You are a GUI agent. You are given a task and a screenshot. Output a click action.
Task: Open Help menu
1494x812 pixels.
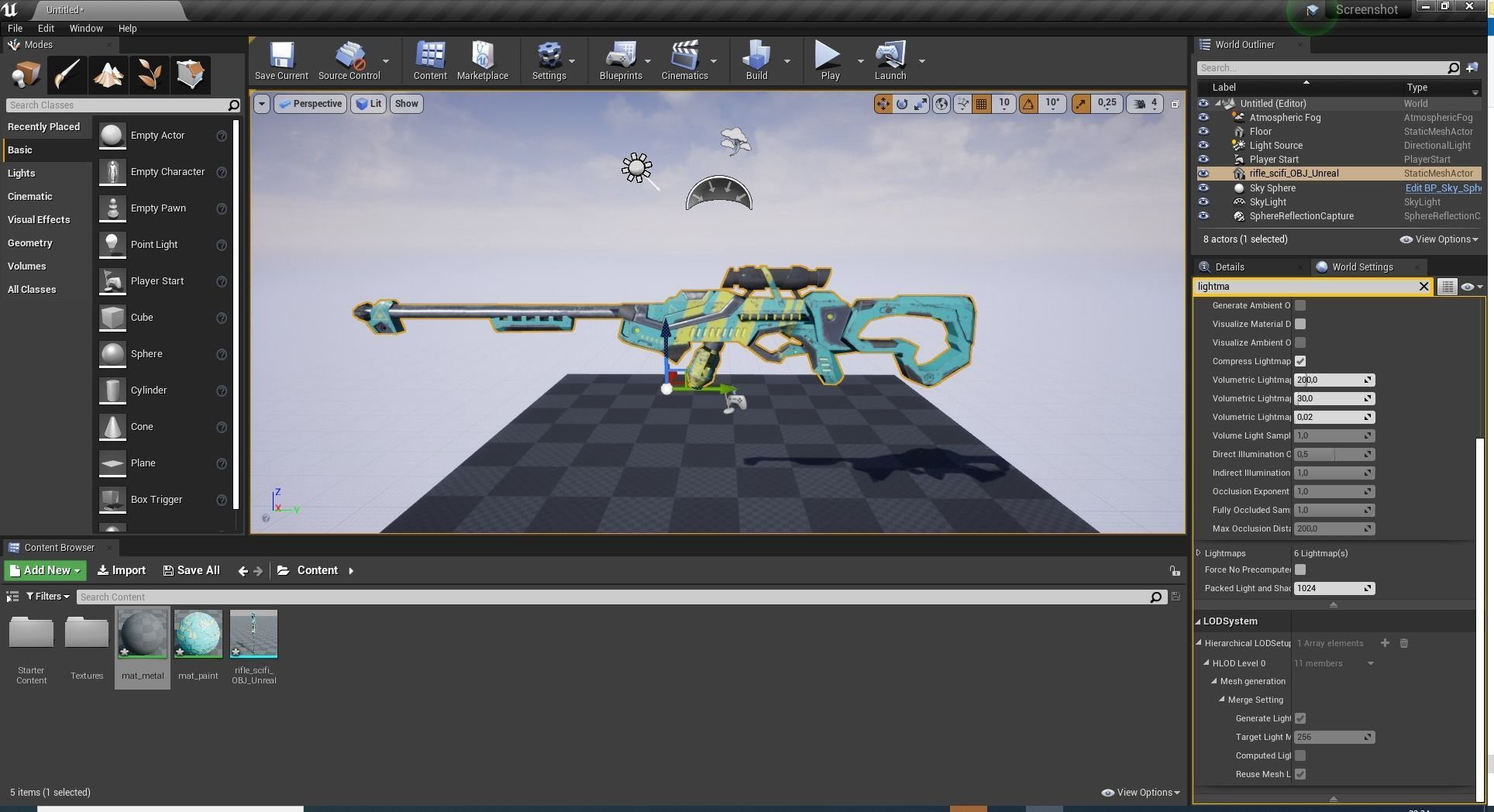coord(127,28)
